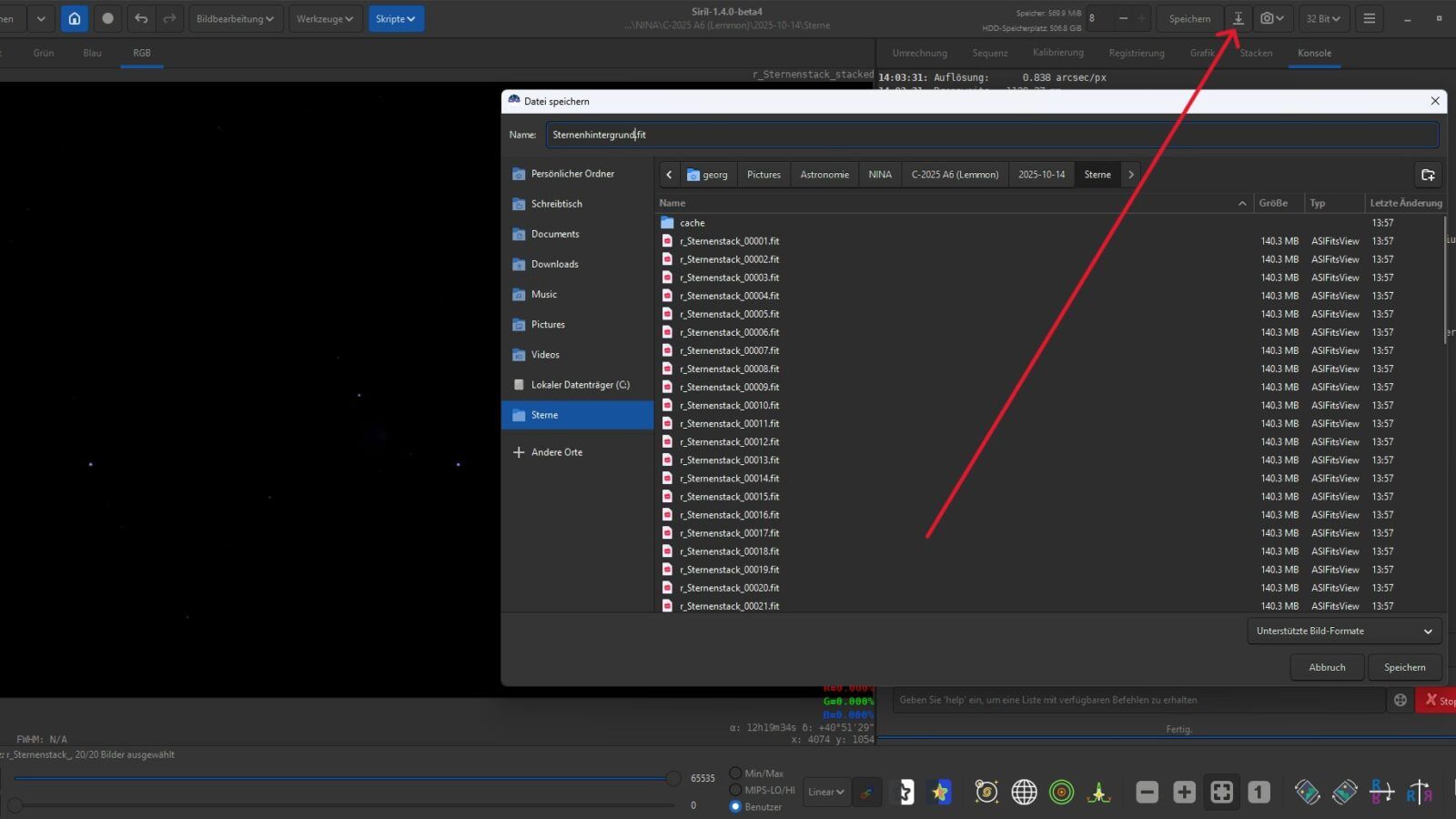Viewport: 1456px width, 819px height.
Task: Select the Benutzer radio button
Action: click(735, 806)
